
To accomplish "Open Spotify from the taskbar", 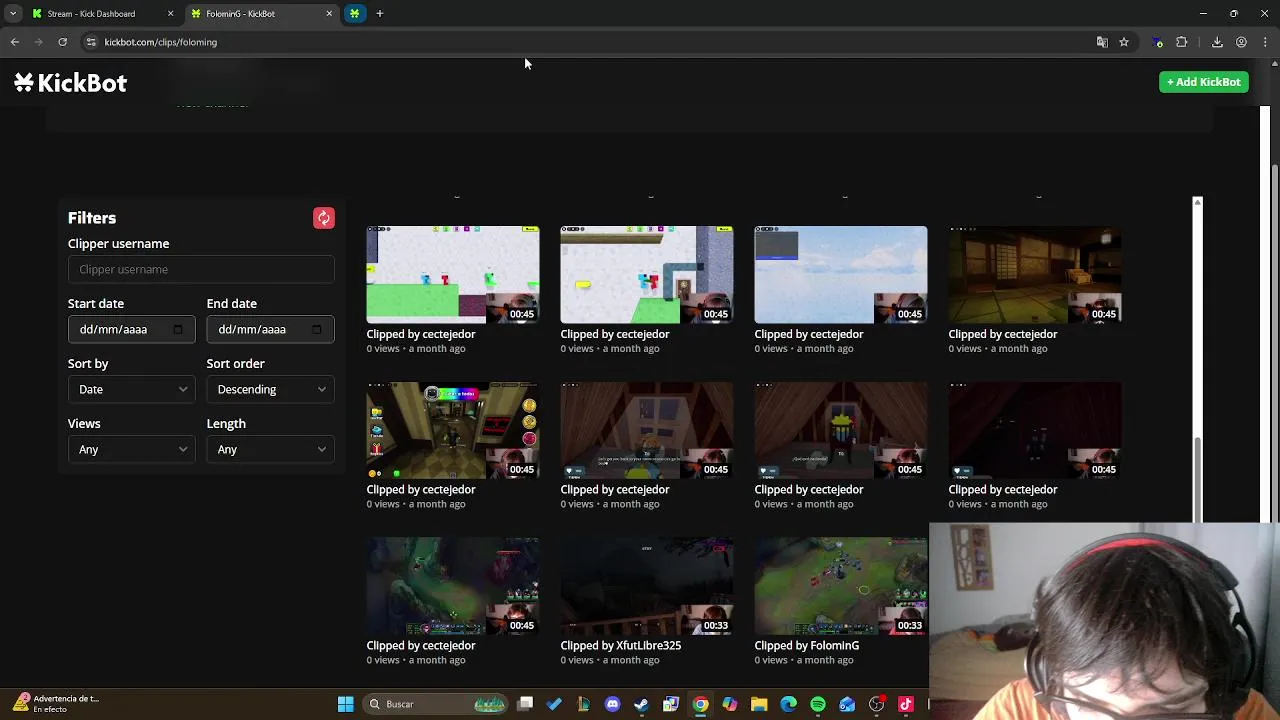I will pyautogui.click(x=818, y=704).
